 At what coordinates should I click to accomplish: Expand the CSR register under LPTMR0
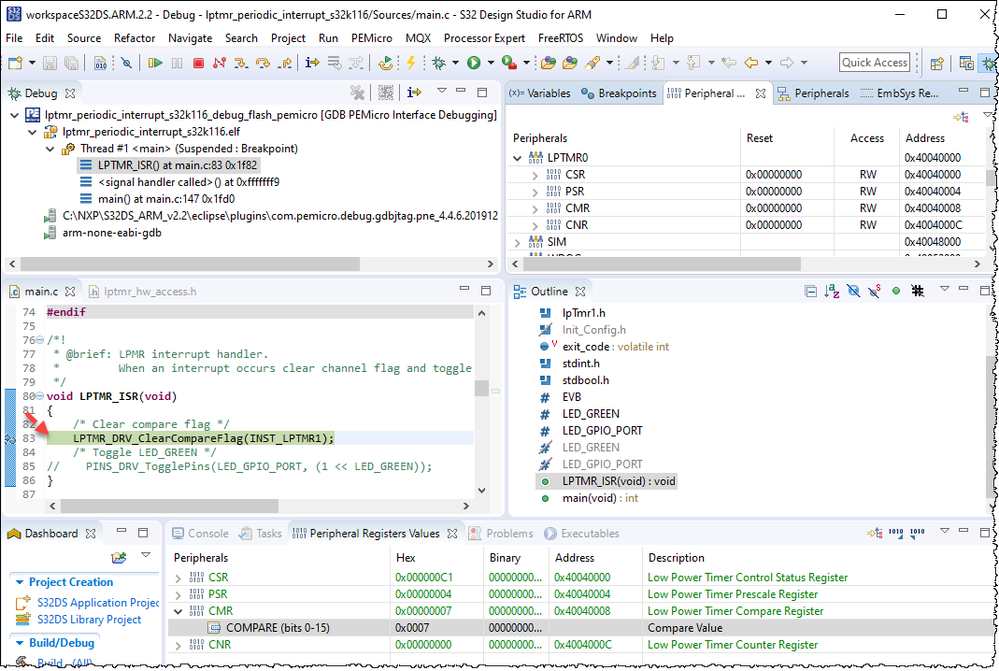point(536,175)
